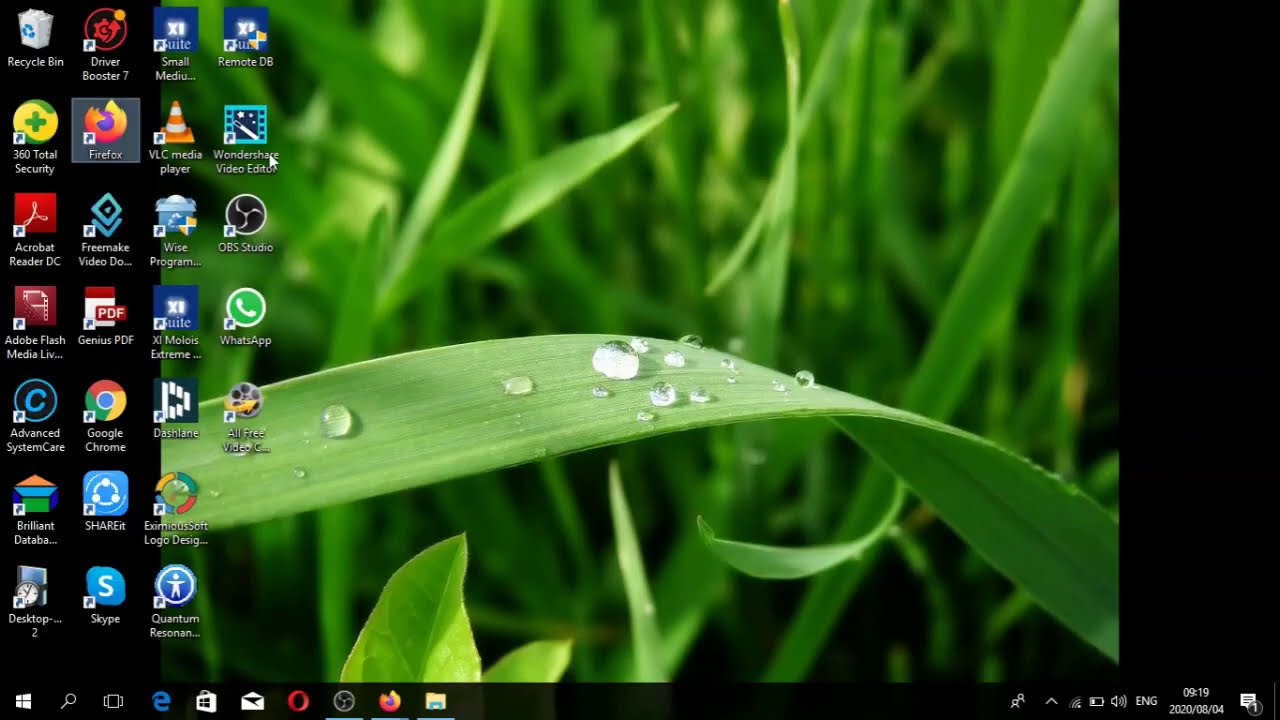The width and height of the screenshot is (1280, 720).
Task: Open the speaker volume control
Action: (1118, 701)
